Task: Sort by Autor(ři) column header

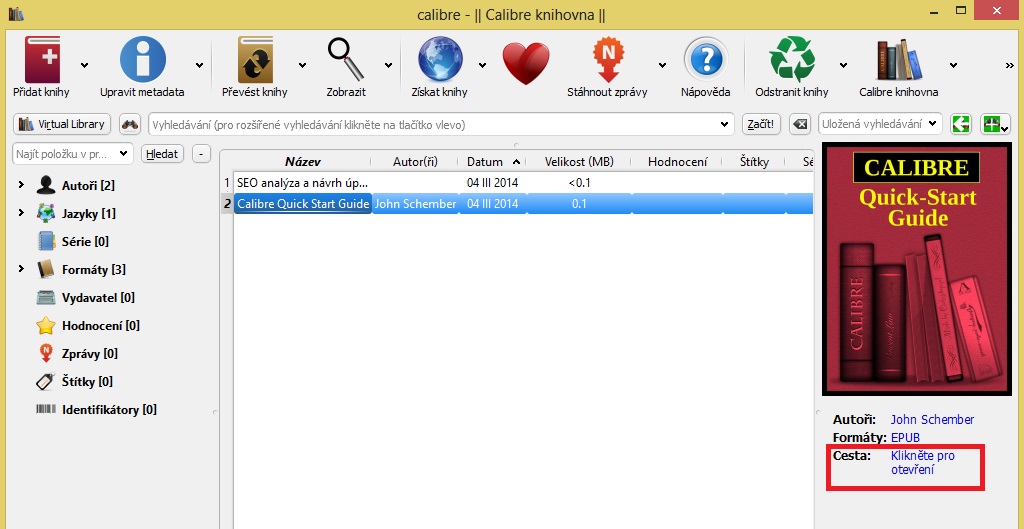Action: [415, 162]
